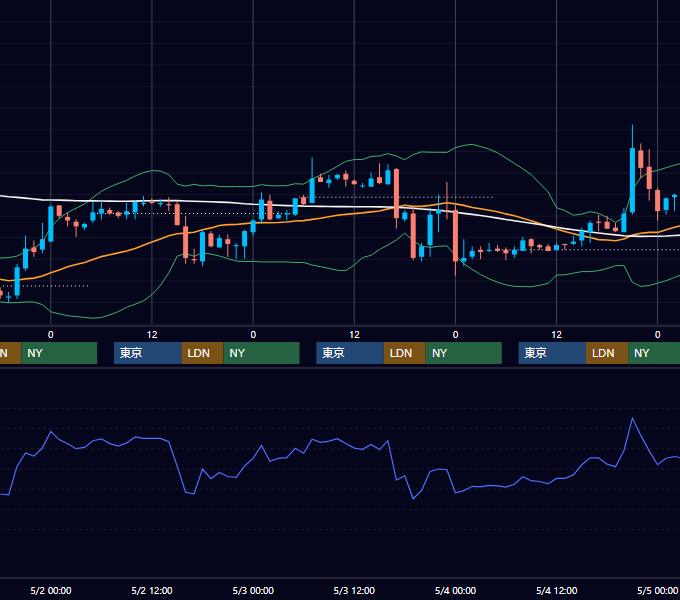Select the NY session block spanning 5/2 00:00
Screen dimensions: 680x600
tap(59, 353)
